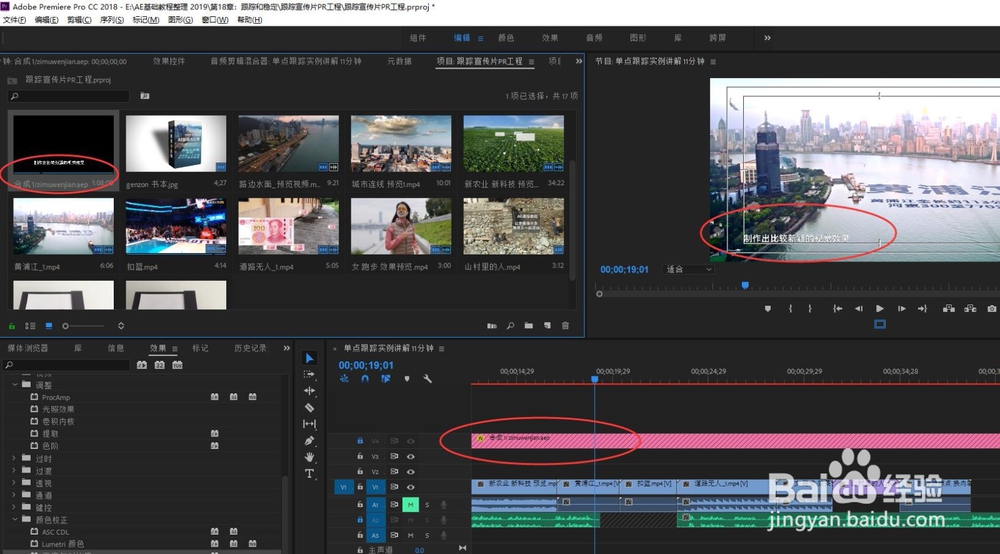Image resolution: width=1000 pixels, height=554 pixels.
Task: Adjust the project thumbnail size slider
Action: pos(67,326)
